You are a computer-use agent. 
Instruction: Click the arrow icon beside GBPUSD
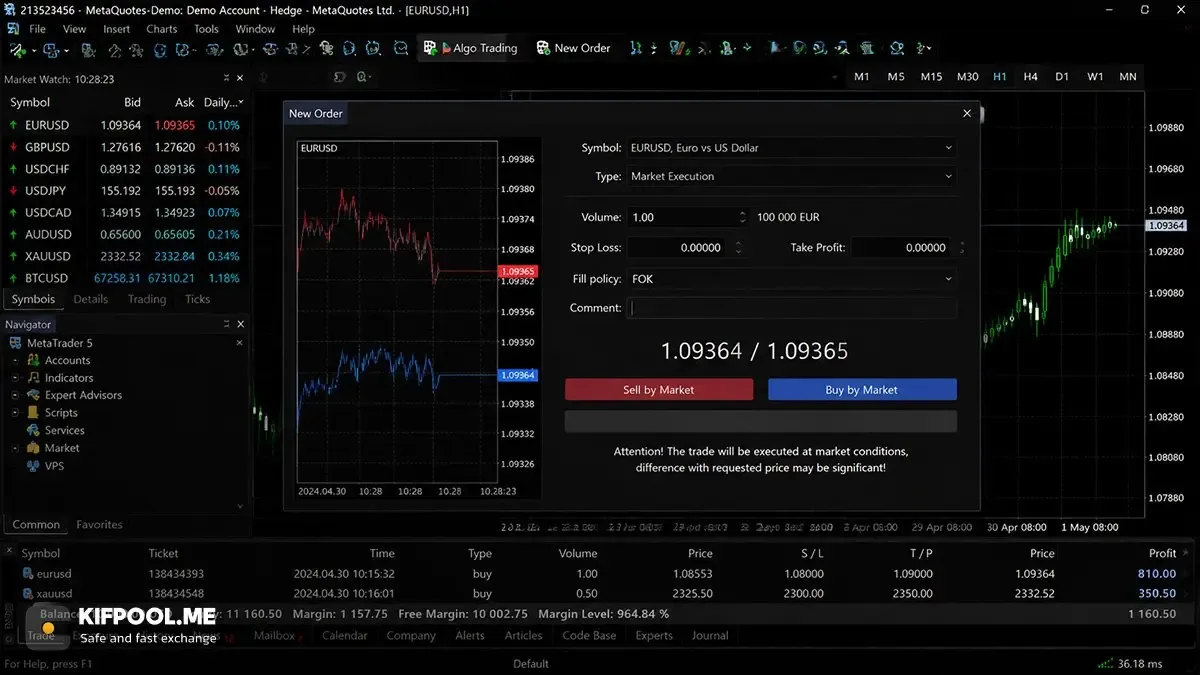[x=13, y=147]
